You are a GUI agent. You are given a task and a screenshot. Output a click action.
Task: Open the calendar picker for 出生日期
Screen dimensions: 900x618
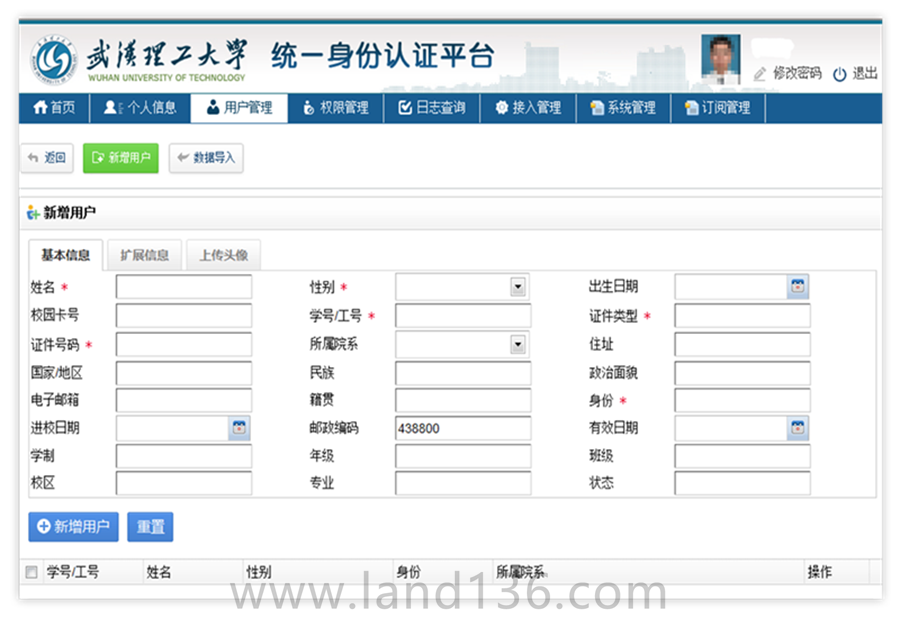click(797, 288)
